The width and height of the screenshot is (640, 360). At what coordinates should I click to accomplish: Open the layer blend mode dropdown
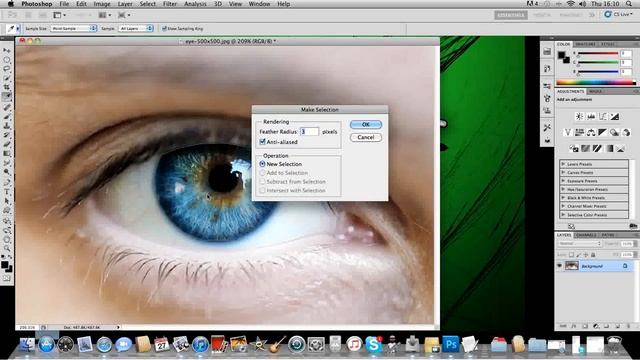click(x=579, y=244)
